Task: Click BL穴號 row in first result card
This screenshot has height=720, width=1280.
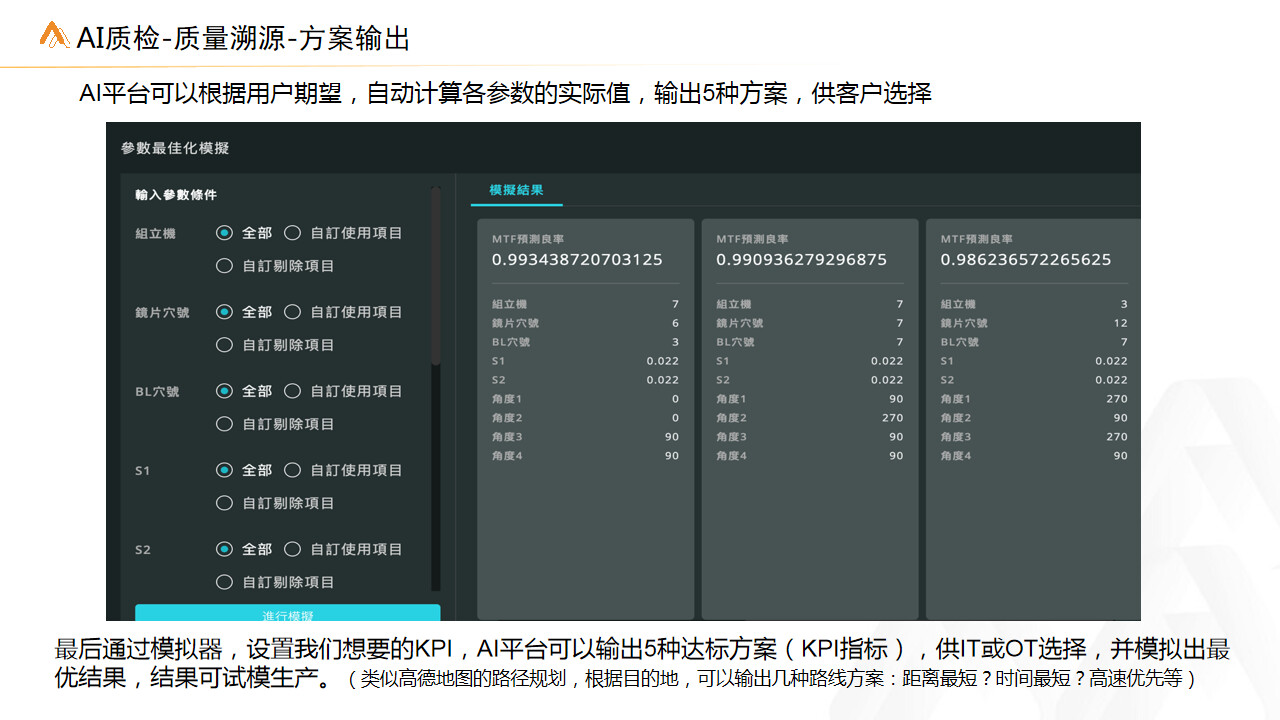Action: pyautogui.click(x=585, y=342)
